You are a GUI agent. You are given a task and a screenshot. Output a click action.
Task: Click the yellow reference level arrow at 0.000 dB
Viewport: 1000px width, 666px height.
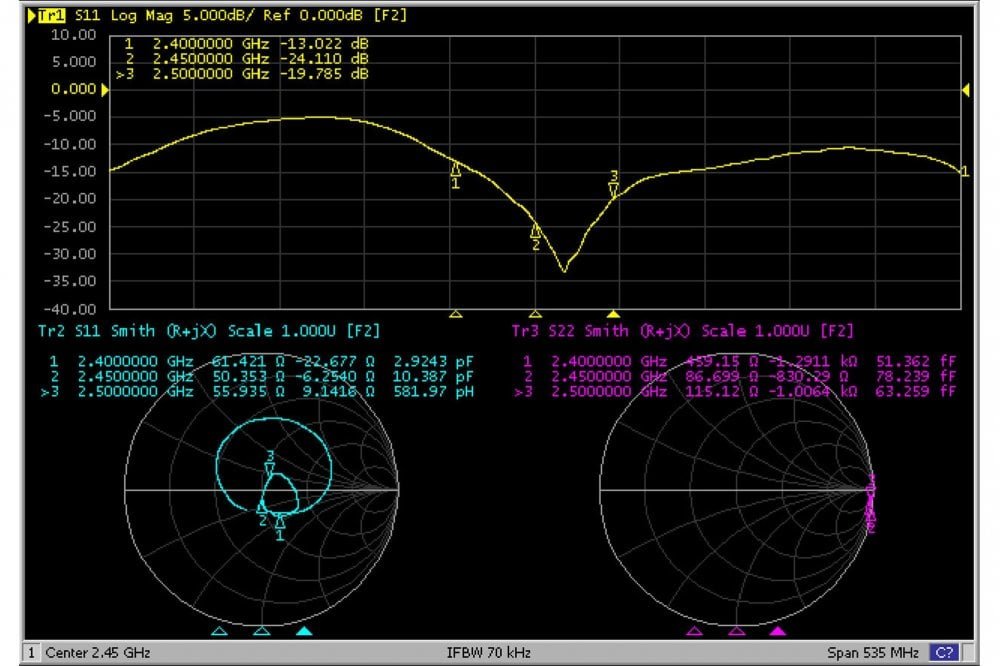105,90
